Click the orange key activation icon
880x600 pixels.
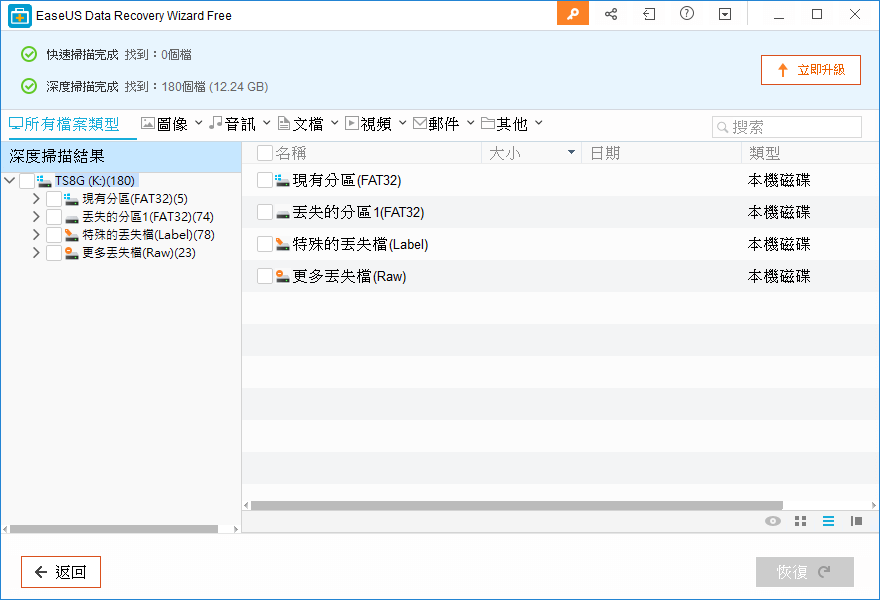tap(573, 14)
